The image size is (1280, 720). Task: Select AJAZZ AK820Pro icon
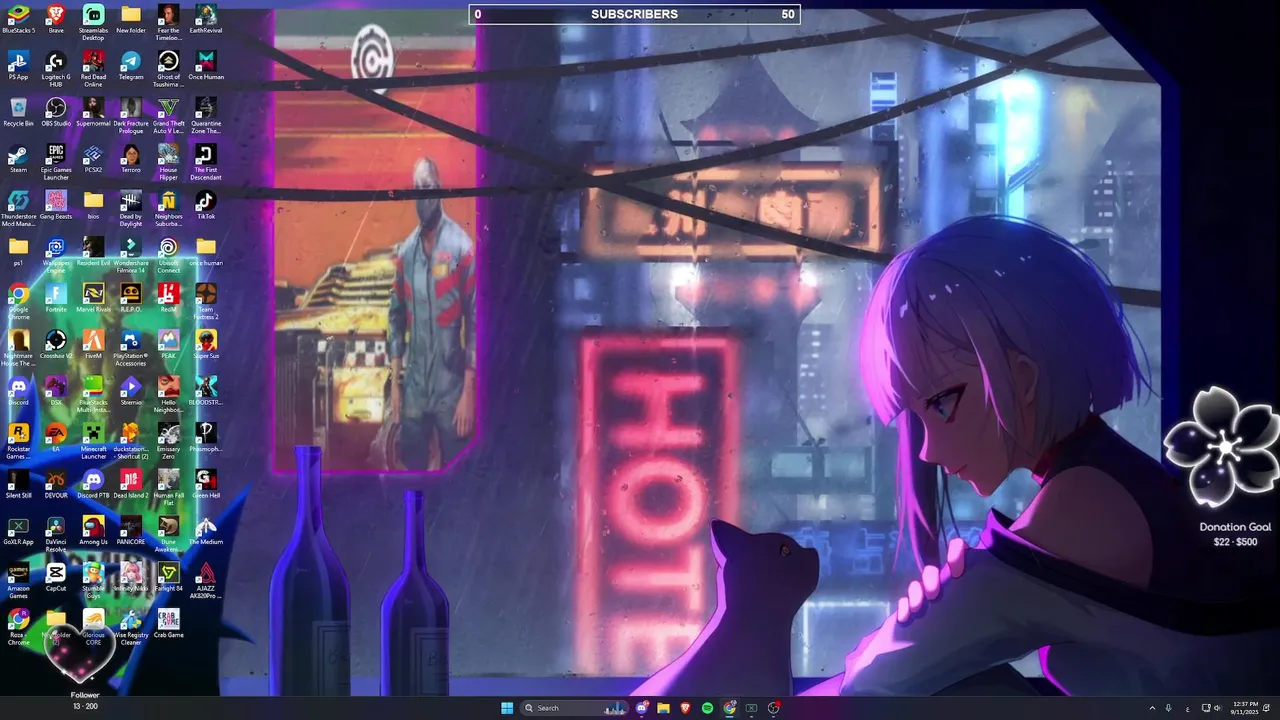click(x=206, y=572)
